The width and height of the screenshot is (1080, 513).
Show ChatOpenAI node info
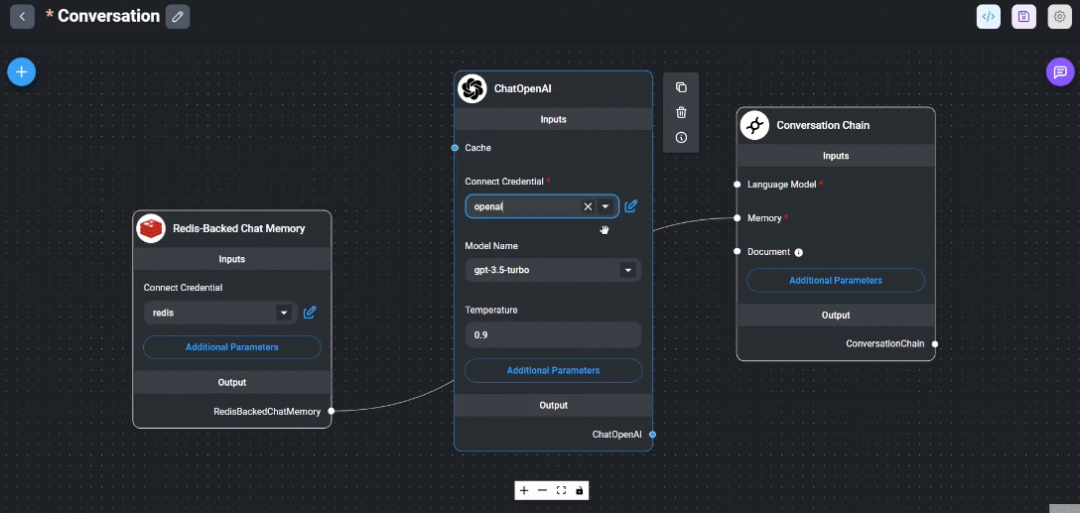[x=681, y=138]
